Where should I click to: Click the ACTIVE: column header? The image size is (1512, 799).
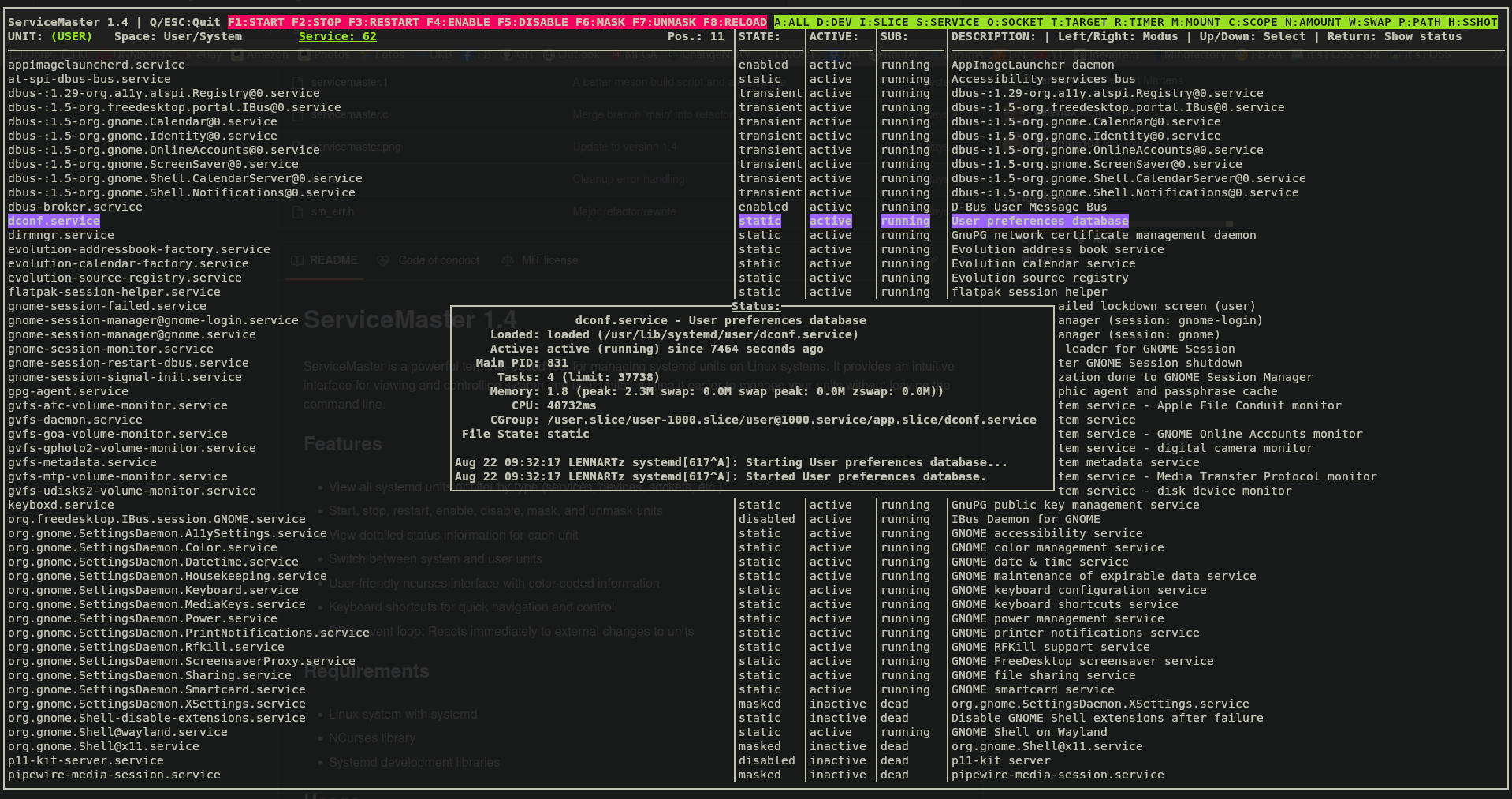point(834,36)
